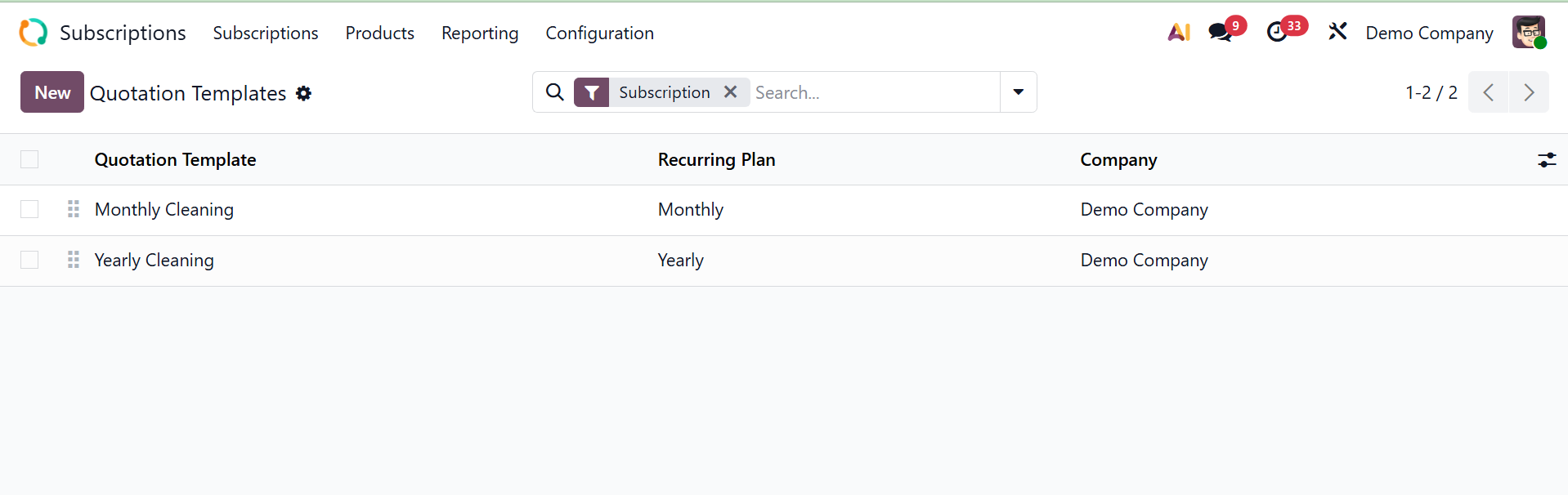
Task: Click the search magnifier icon
Action: [554, 92]
